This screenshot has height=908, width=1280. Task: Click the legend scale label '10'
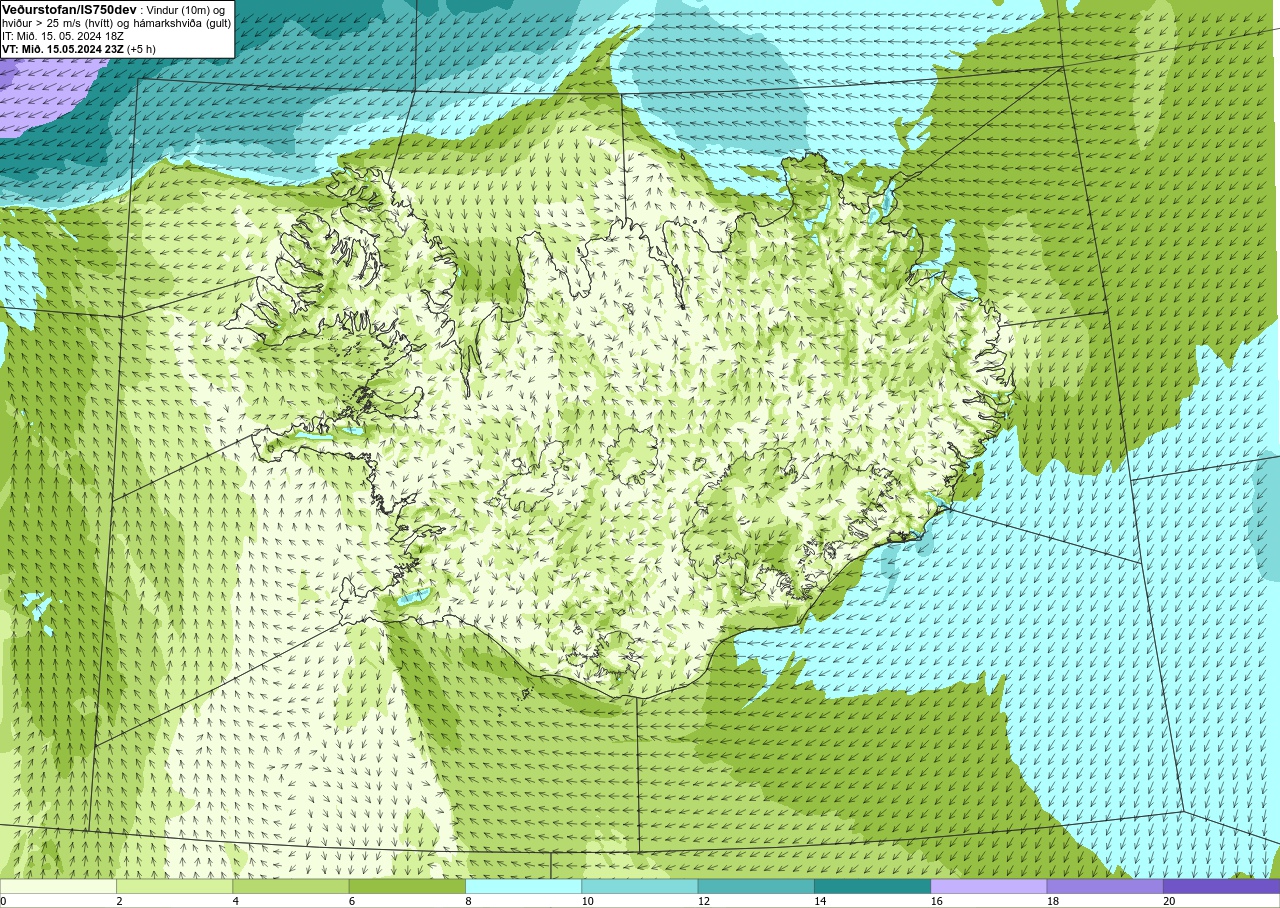click(x=588, y=901)
